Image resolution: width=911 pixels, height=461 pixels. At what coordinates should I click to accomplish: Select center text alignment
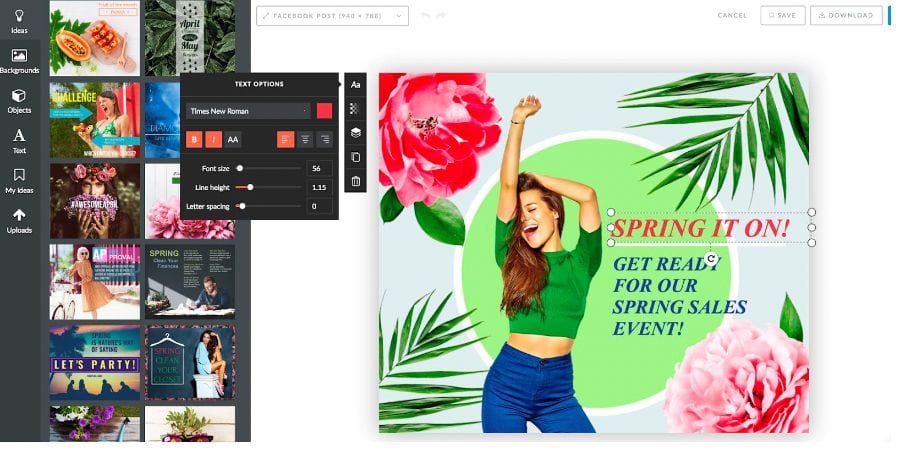click(x=305, y=140)
